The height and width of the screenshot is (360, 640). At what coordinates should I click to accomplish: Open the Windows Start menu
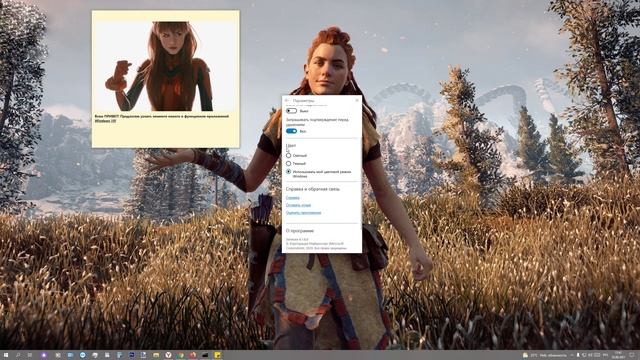pyautogui.click(x=6, y=356)
